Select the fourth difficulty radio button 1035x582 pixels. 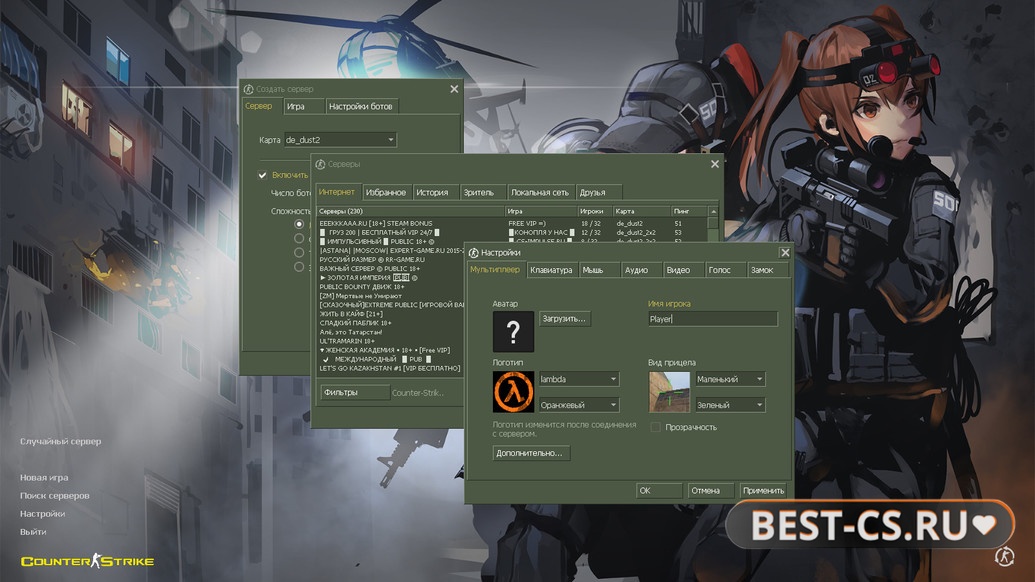[x=299, y=267]
